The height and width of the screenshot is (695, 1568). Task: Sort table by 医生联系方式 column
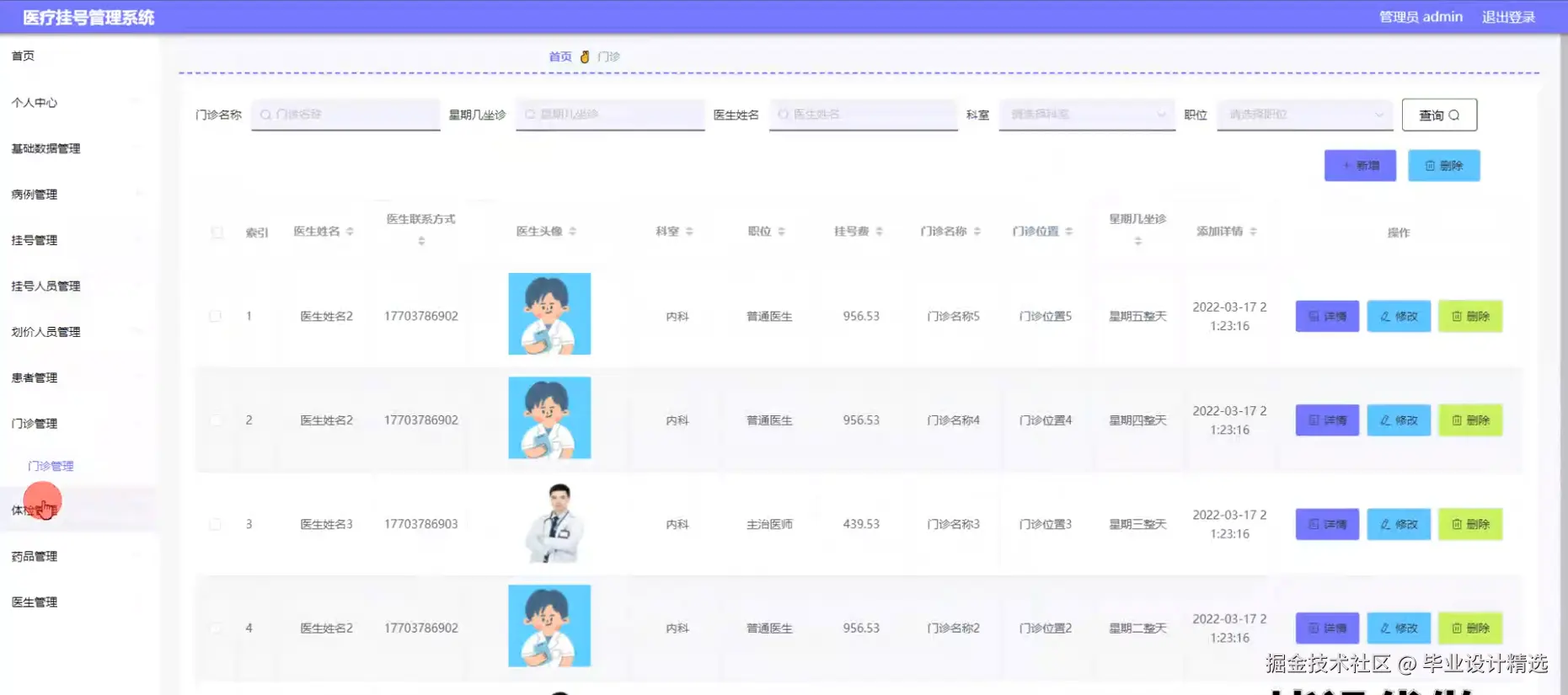tap(421, 241)
